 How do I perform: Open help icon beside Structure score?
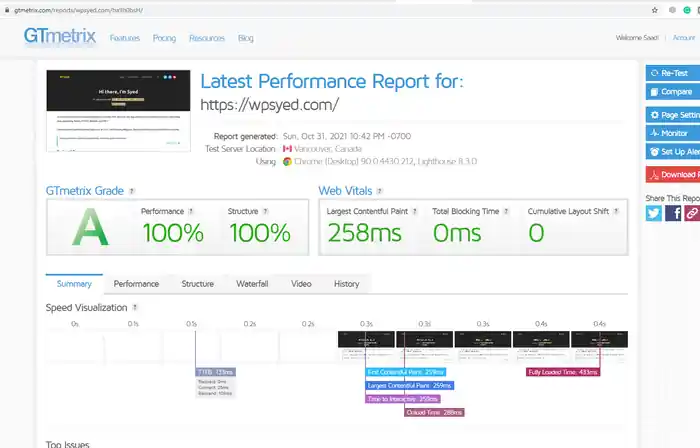tap(265, 211)
